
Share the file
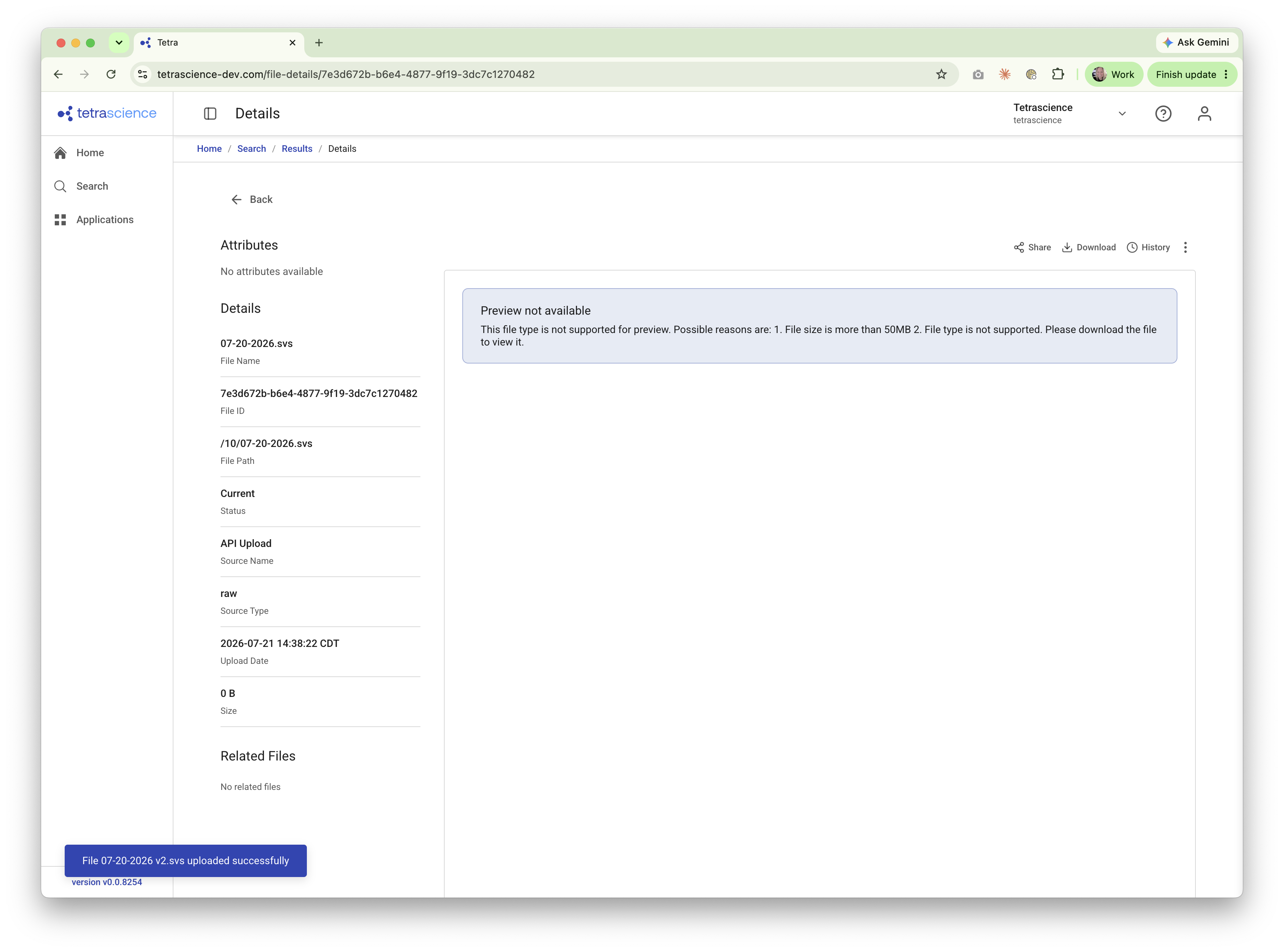click(1032, 247)
